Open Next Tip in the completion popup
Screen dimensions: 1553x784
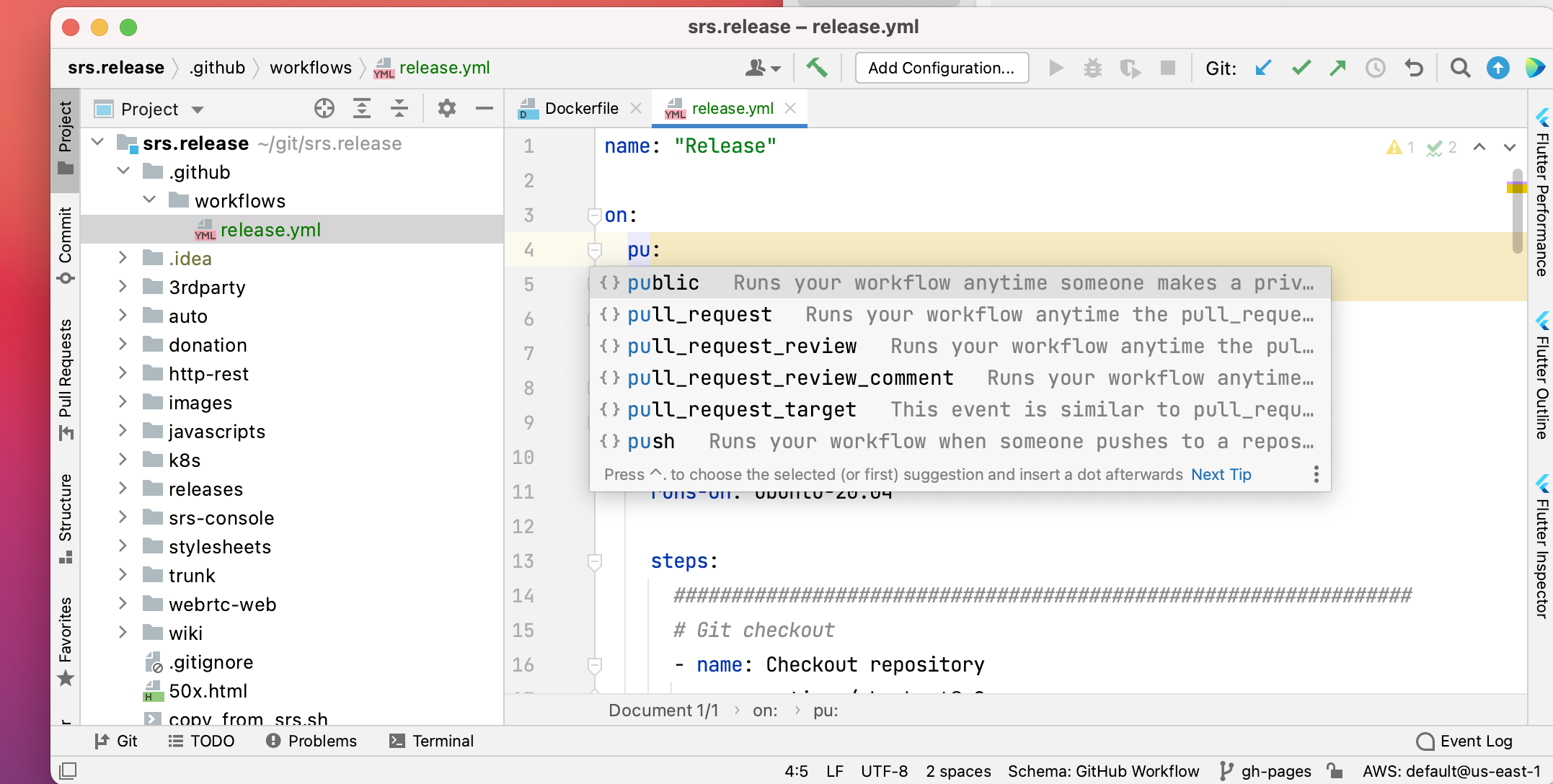tap(1220, 474)
